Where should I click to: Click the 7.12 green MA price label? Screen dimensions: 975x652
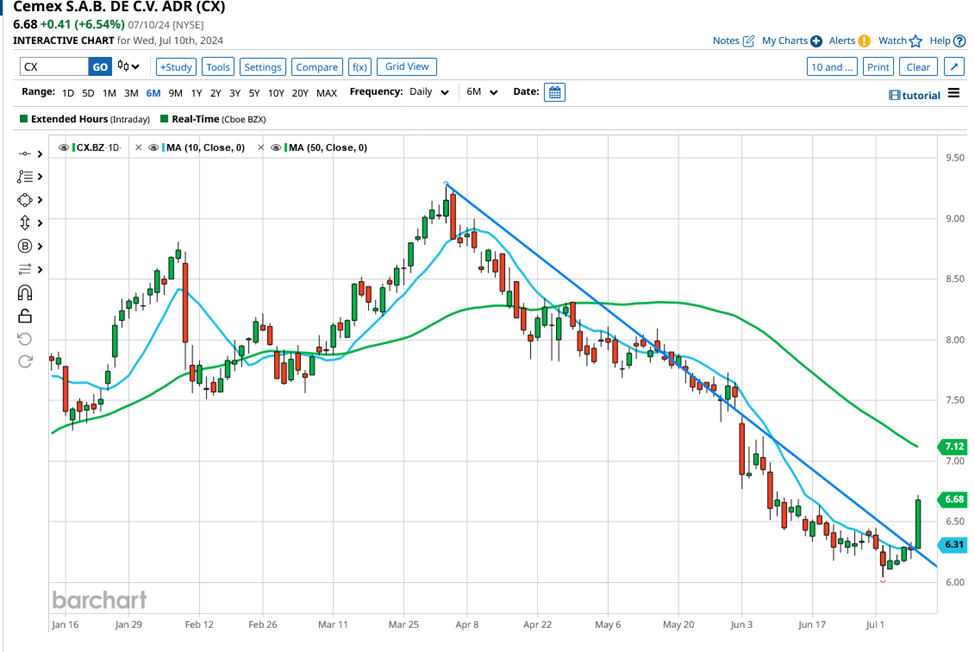click(x=953, y=446)
